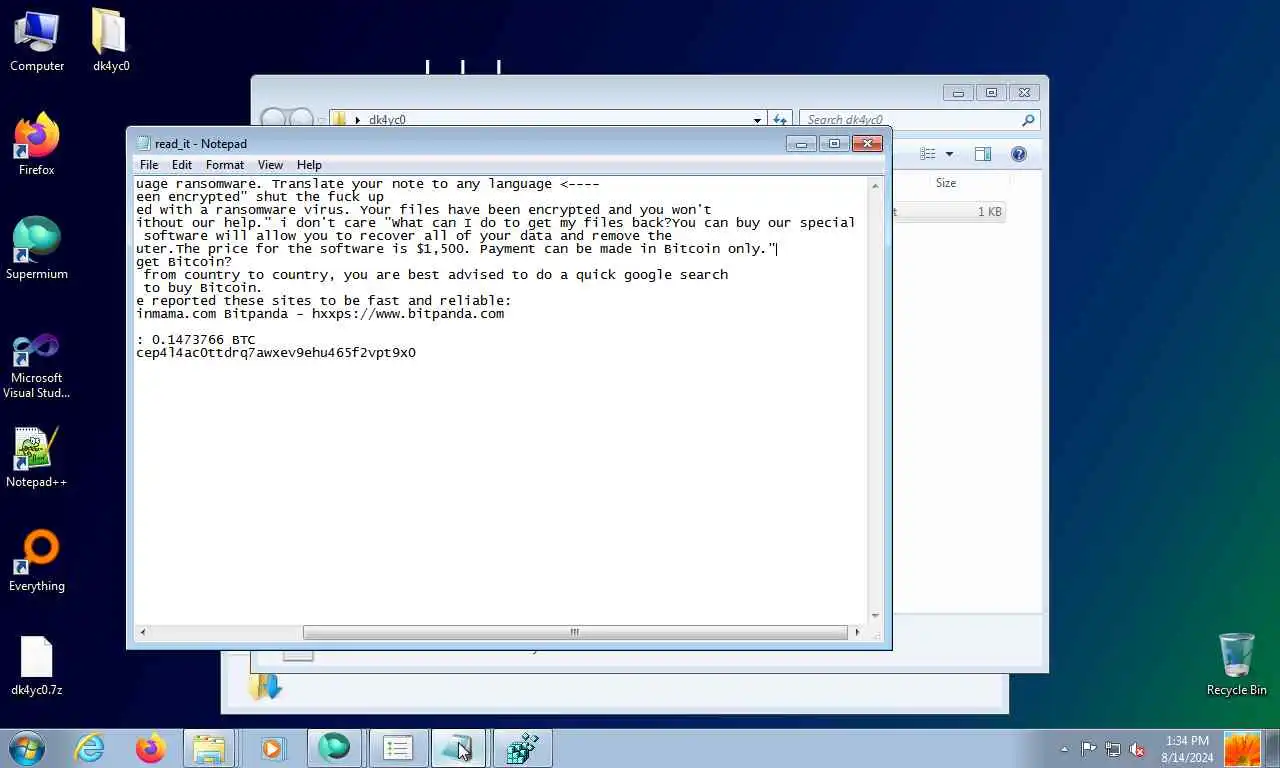Maximize the dk4yc0 Explorer window

click(991, 93)
